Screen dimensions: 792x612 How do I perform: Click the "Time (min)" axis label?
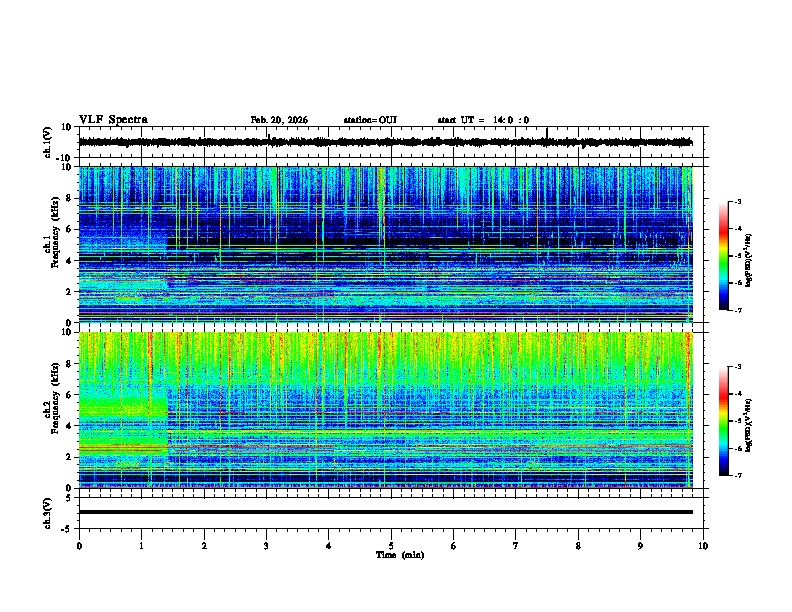pos(400,555)
